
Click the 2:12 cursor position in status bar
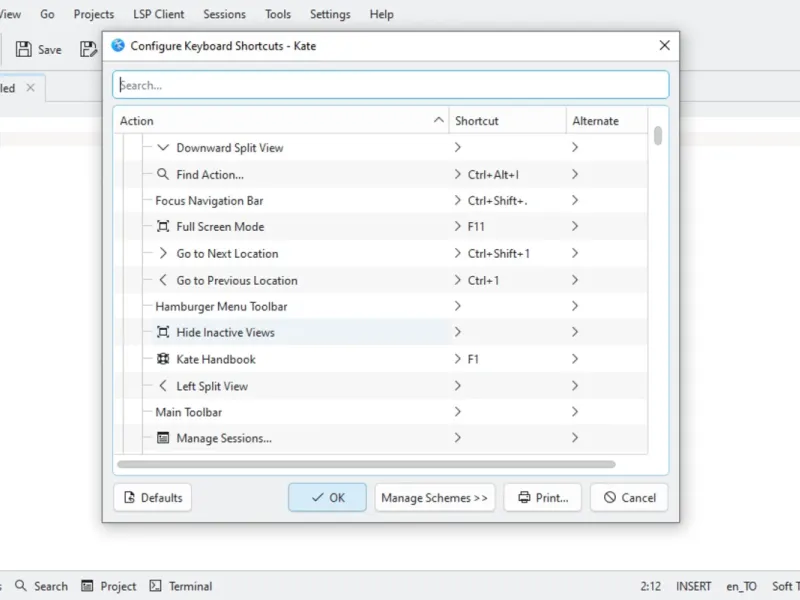point(651,586)
